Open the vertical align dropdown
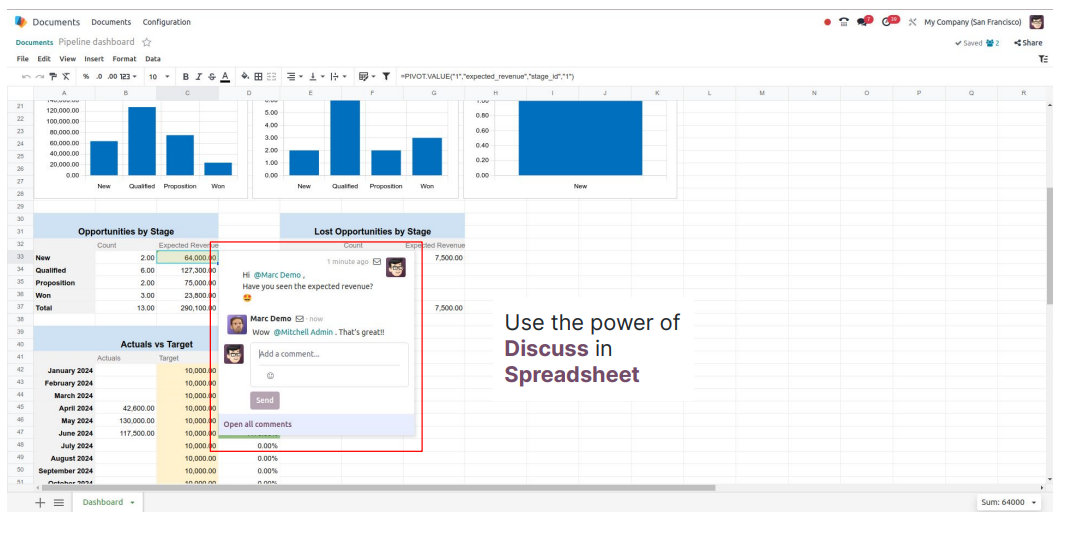Image resolution: width=1088 pixels, height=552 pixels. (x=316, y=77)
